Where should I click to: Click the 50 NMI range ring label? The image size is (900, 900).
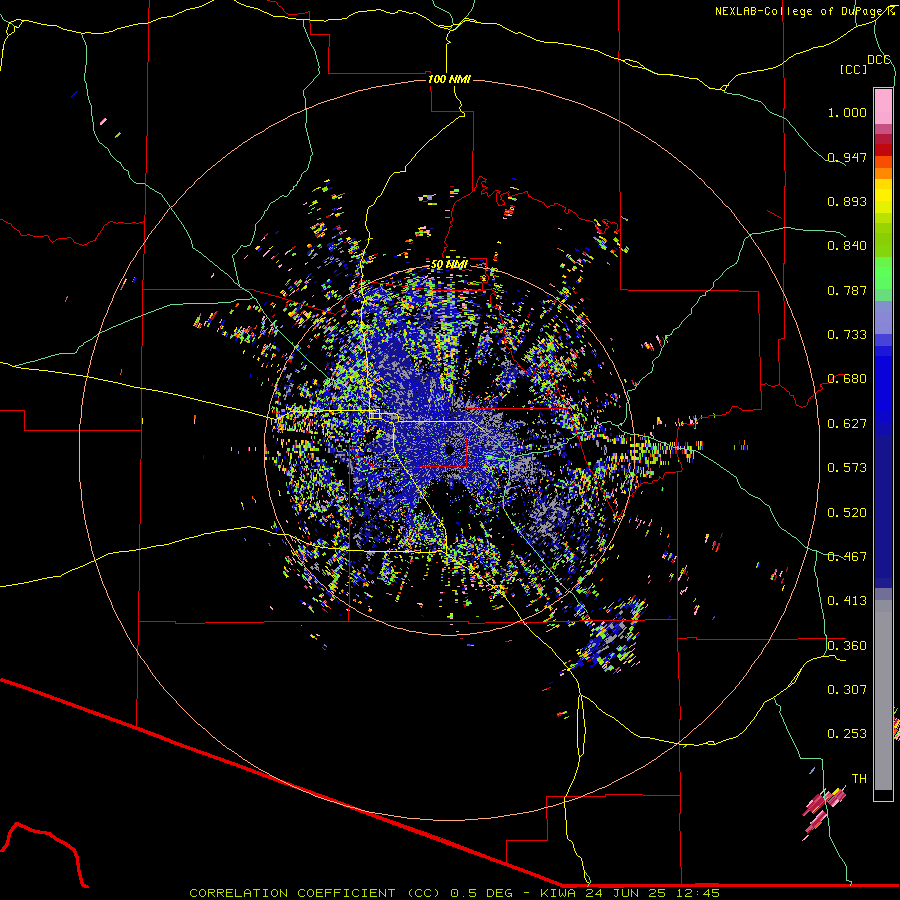[x=449, y=264]
